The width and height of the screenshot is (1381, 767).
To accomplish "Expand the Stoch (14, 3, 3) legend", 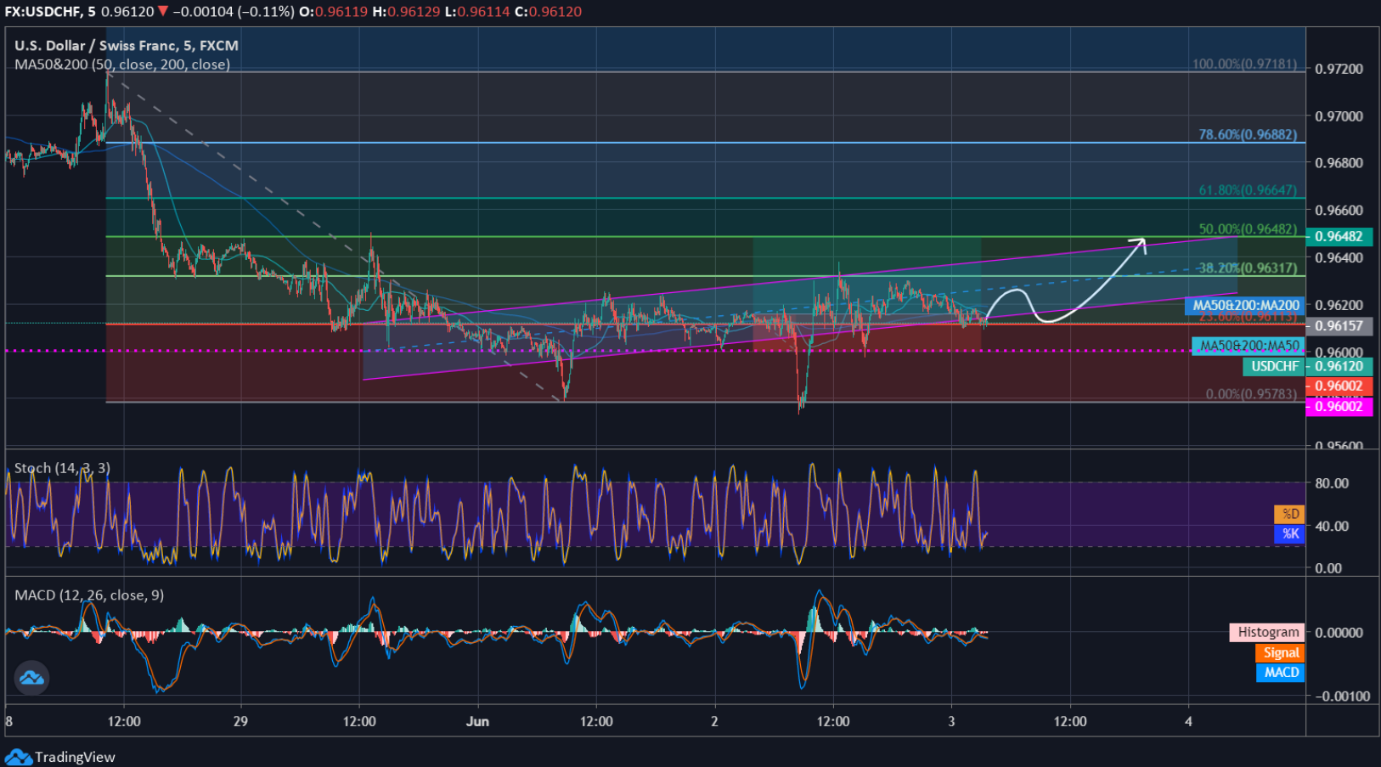I will pyautogui.click(x=62, y=468).
